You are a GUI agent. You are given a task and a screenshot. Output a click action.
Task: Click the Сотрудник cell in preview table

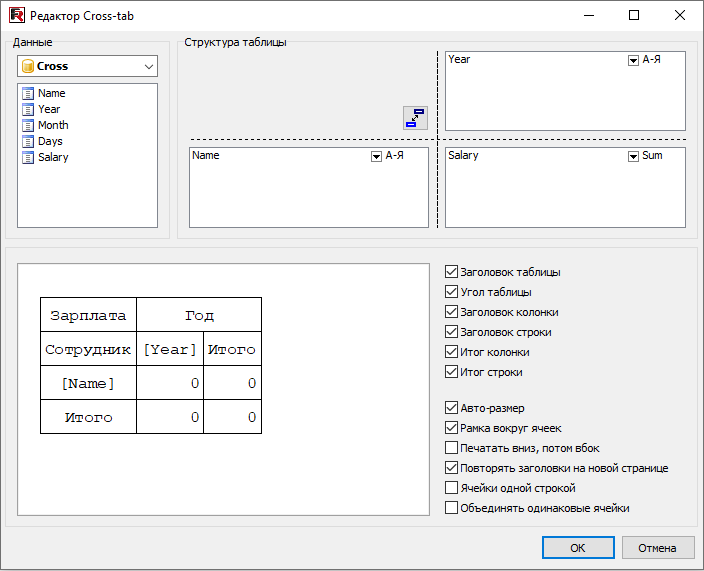point(88,350)
